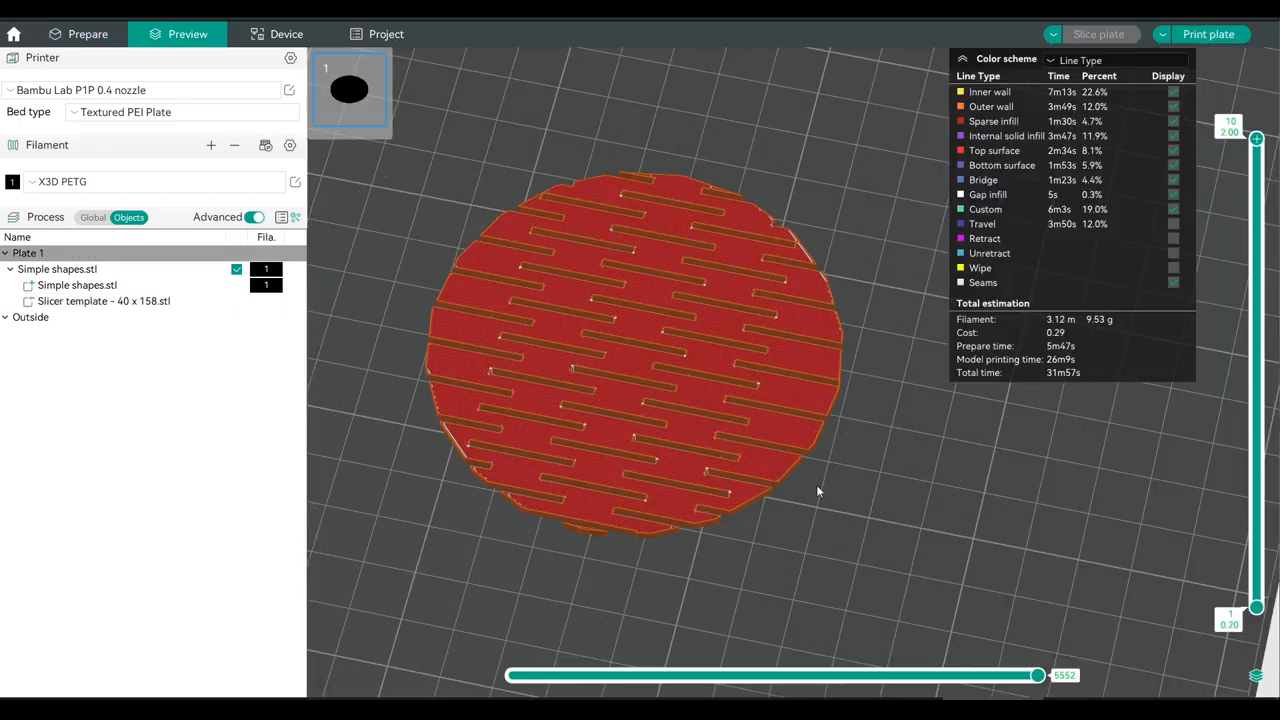Image resolution: width=1280 pixels, height=720 pixels.
Task: Click the layers view icon at bottom right
Action: point(1256,676)
